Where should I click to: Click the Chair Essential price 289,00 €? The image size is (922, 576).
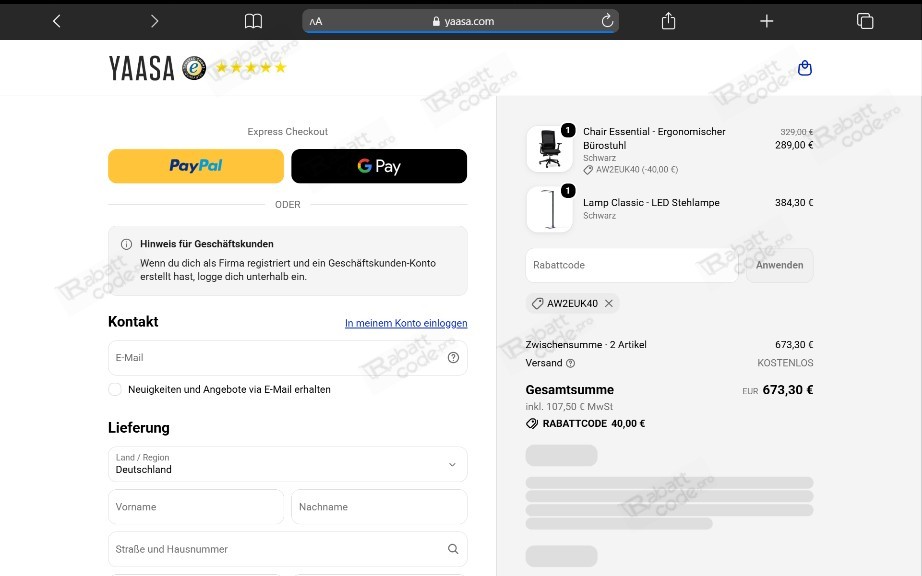coord(794,145)
